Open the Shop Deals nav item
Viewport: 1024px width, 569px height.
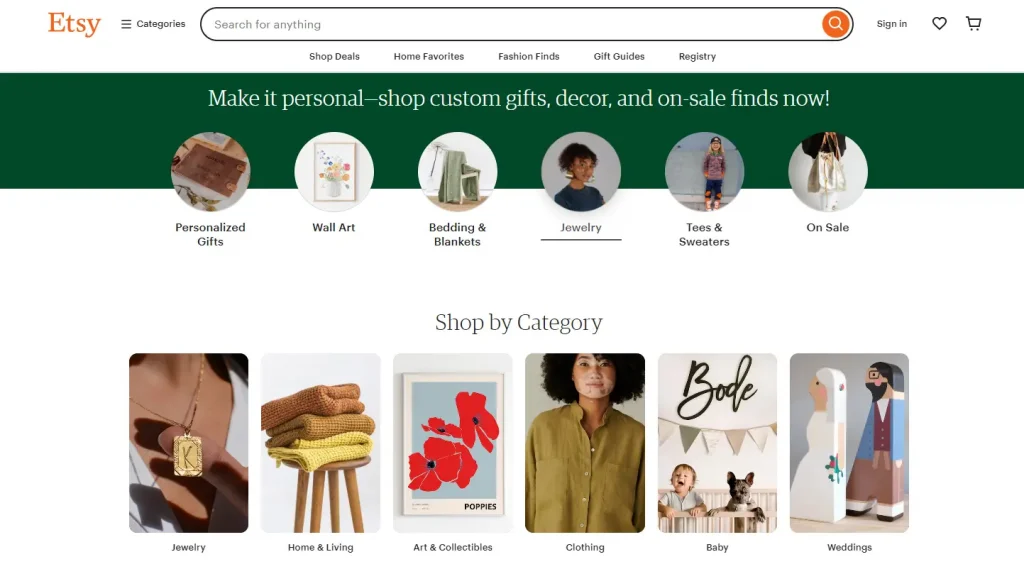[x=334, y=57]
